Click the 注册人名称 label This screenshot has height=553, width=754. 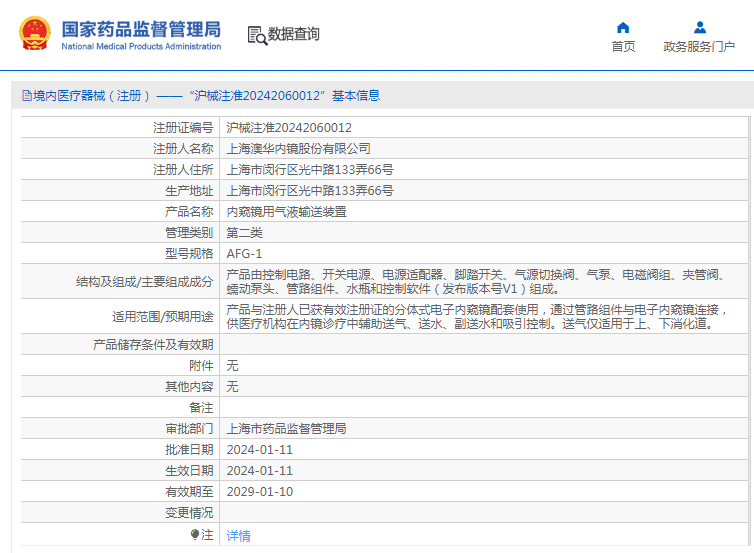pyautogui.click(x=183, y=149)
